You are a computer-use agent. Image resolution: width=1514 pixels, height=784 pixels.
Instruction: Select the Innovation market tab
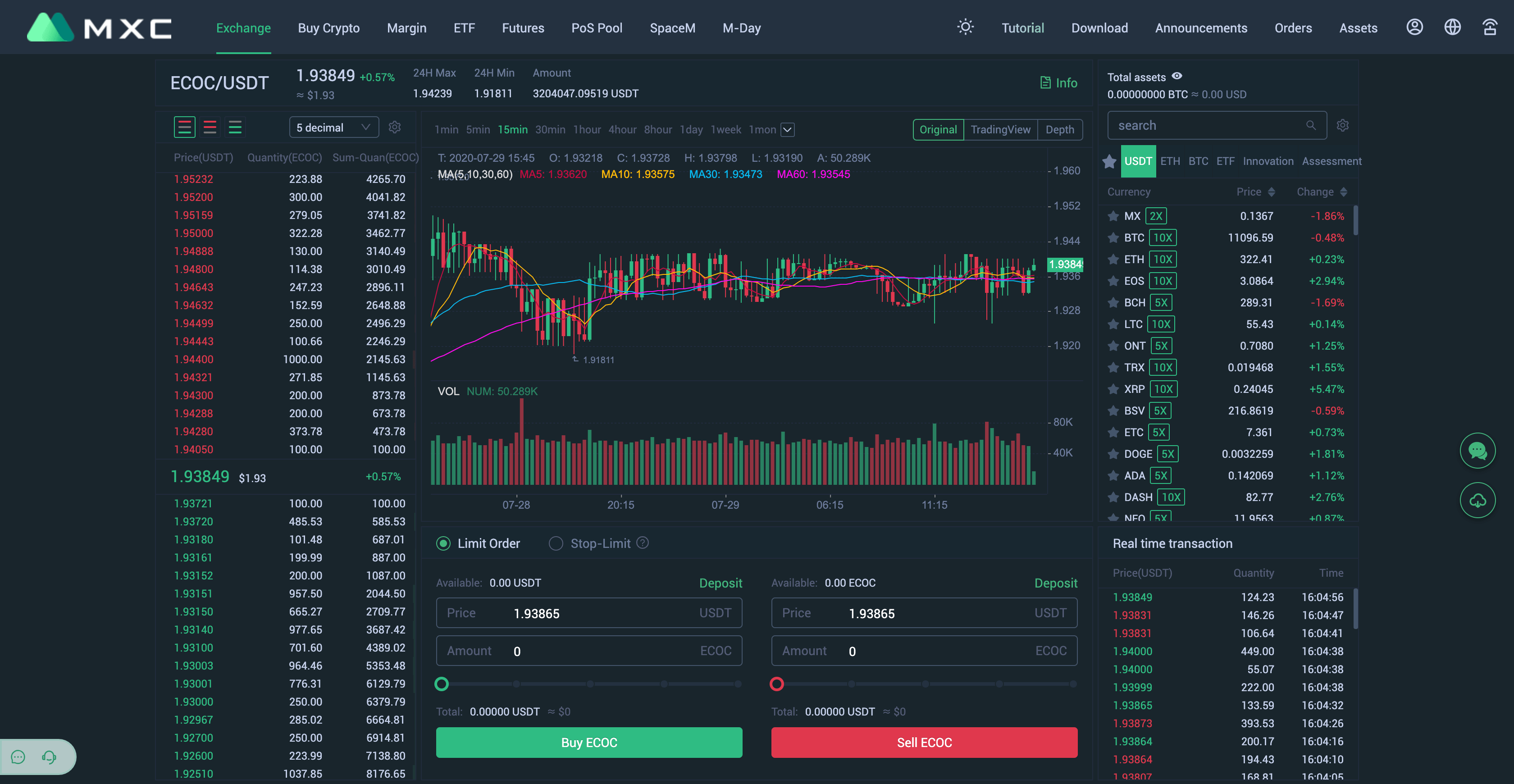click(1268, 161)
